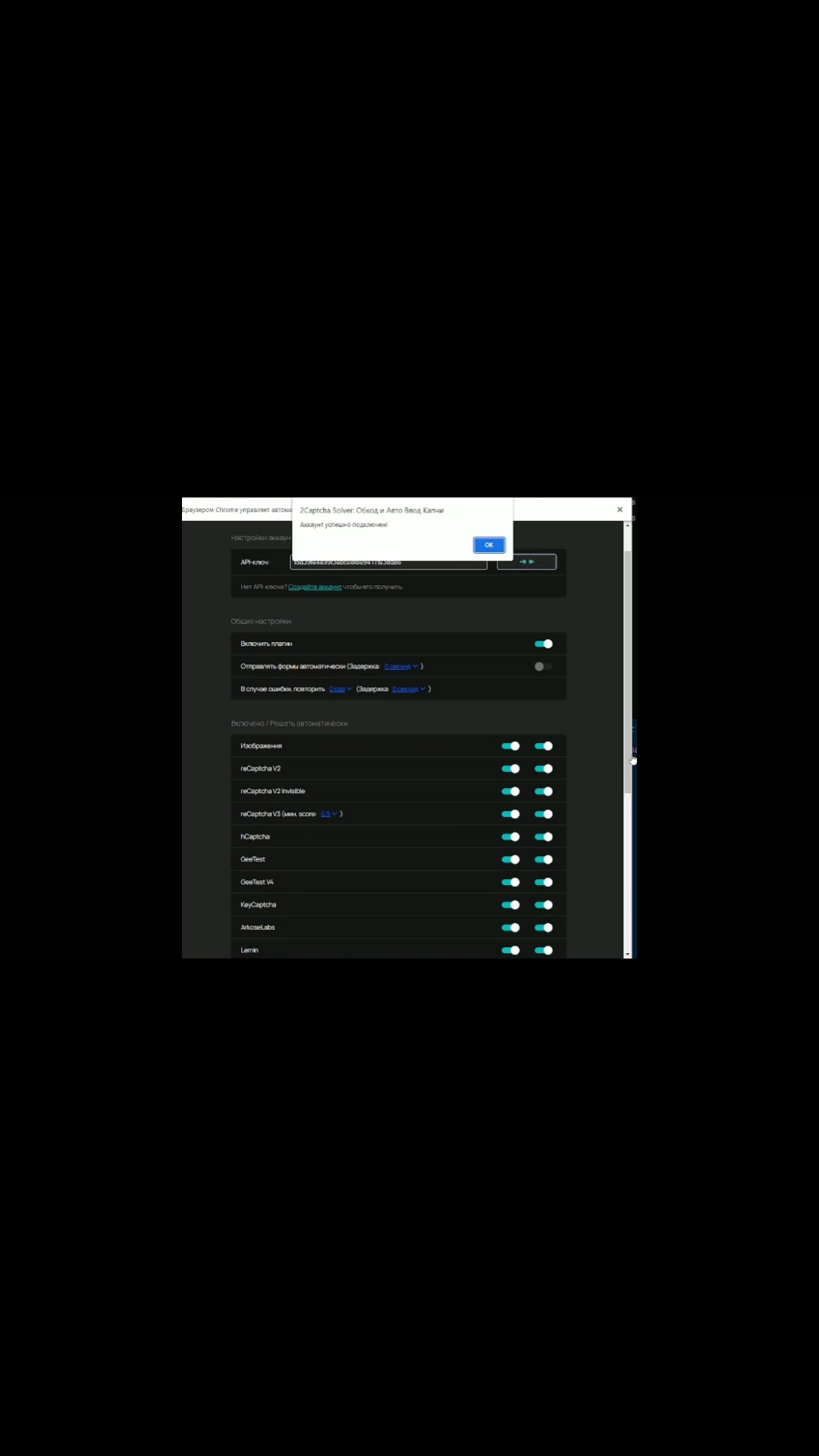
Task: Open form submit delay '0 секунд' dropdown
Action: click(401, 667)
